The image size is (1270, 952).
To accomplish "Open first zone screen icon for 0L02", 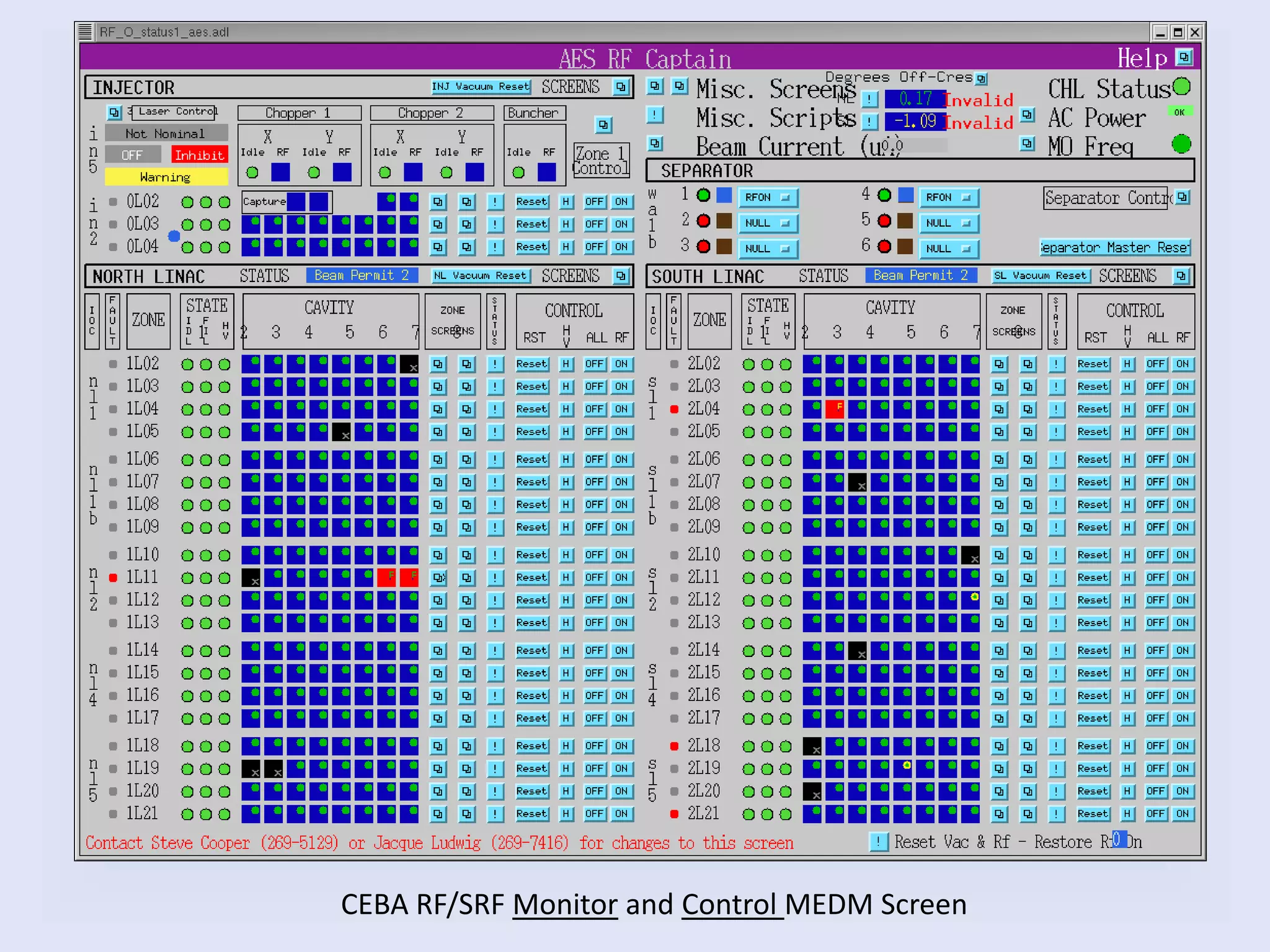I will [438, 201].
